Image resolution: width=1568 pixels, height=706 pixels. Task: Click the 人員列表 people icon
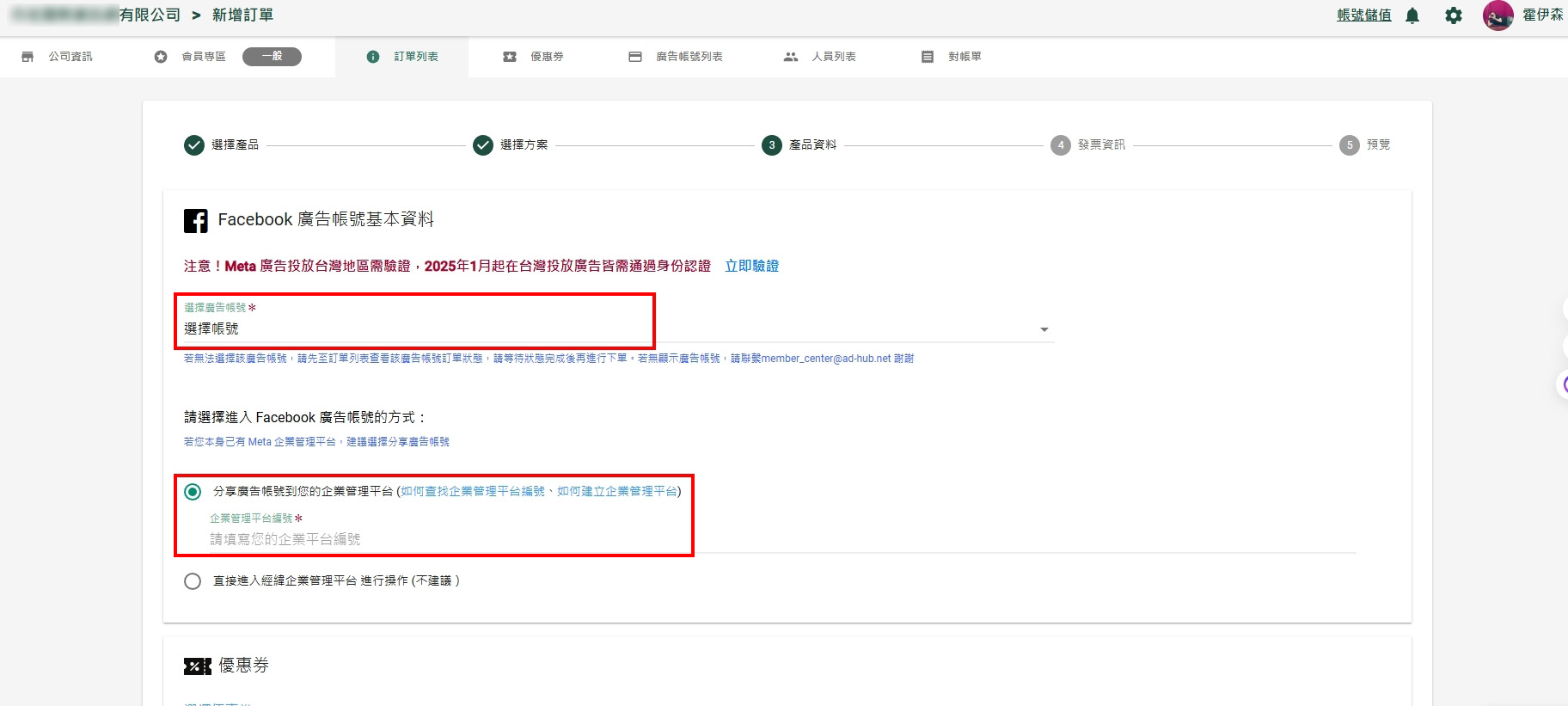(x=791, y=57)
